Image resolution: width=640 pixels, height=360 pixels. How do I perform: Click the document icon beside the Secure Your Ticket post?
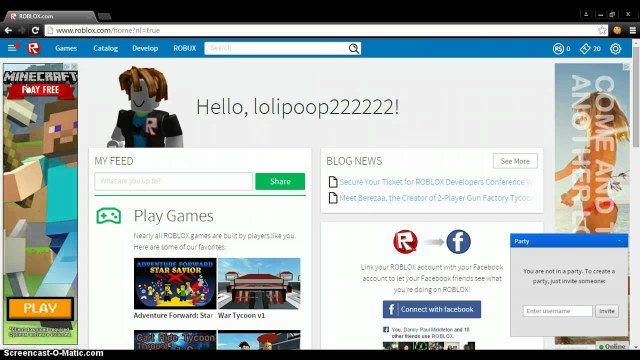pos(333,182)
